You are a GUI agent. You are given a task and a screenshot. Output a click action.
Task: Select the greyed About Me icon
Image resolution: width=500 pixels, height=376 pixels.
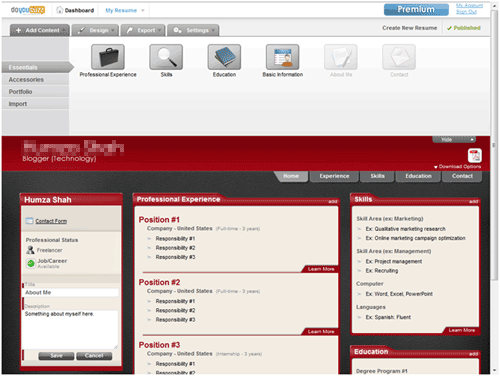[341, 57]
